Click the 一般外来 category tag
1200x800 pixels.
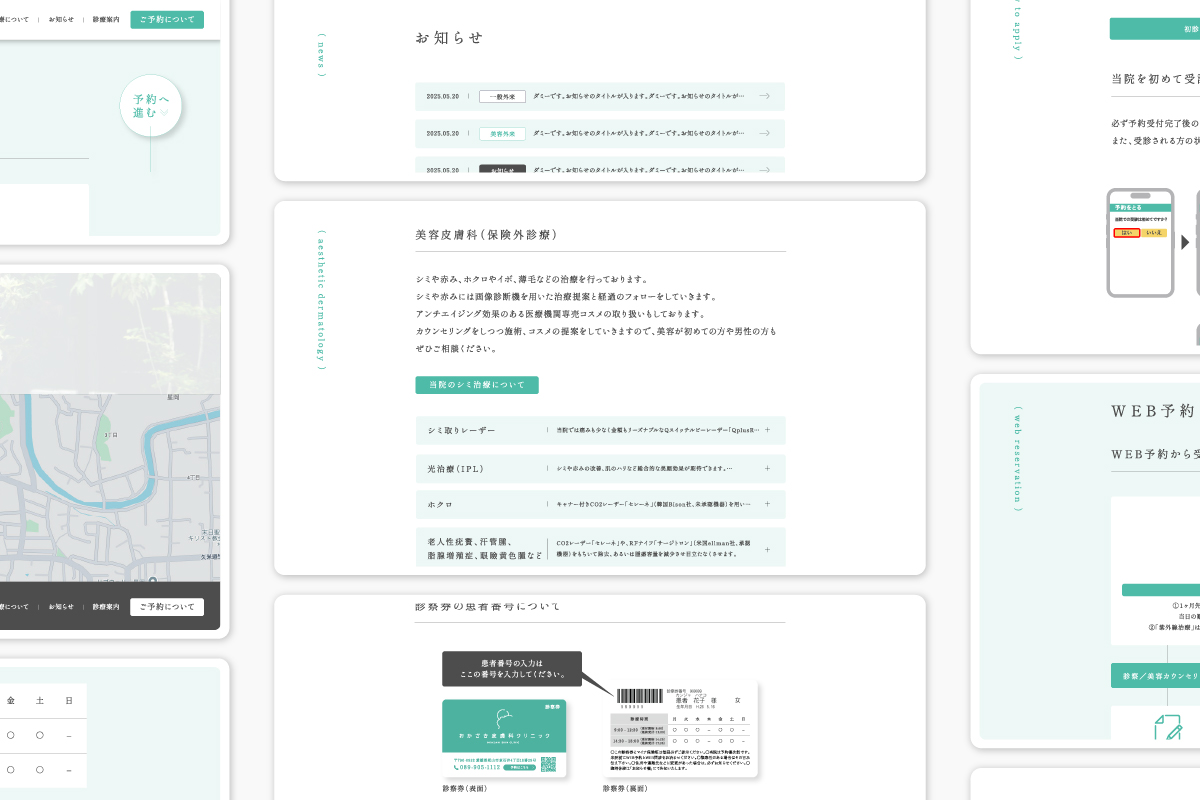(x=502, y=96)
